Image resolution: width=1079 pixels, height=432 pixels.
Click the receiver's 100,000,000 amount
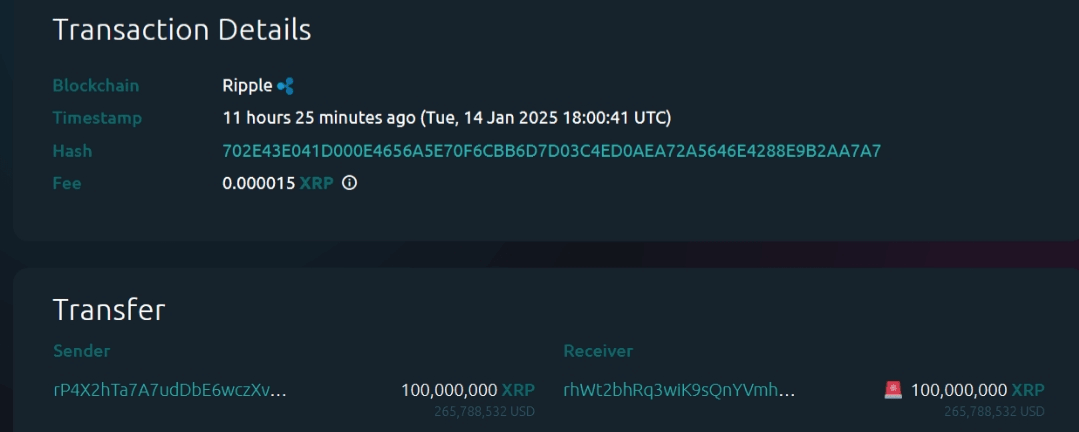(959, 390)
